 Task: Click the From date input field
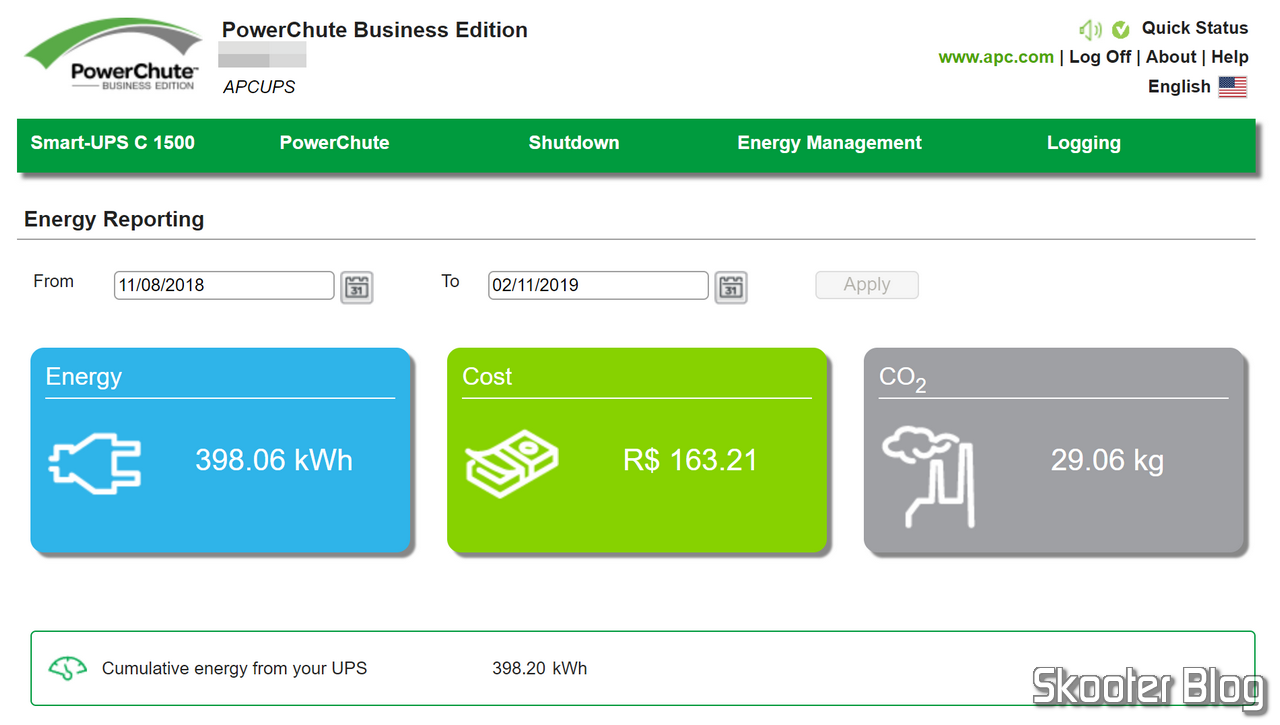(x=224, y=285)
